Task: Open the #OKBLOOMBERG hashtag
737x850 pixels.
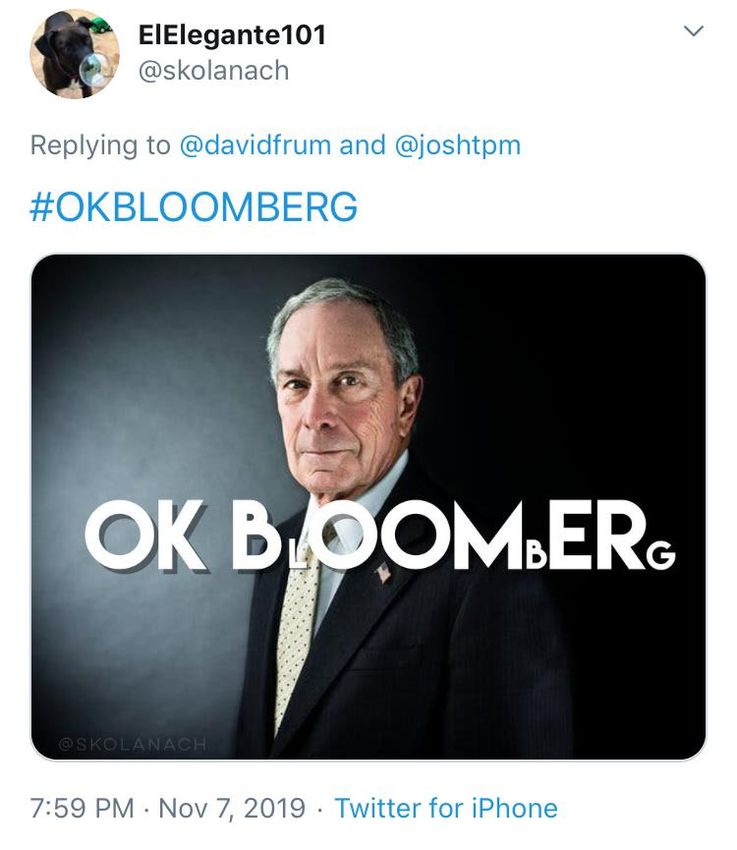Action: pyautogui.click(x=194, y=207)
